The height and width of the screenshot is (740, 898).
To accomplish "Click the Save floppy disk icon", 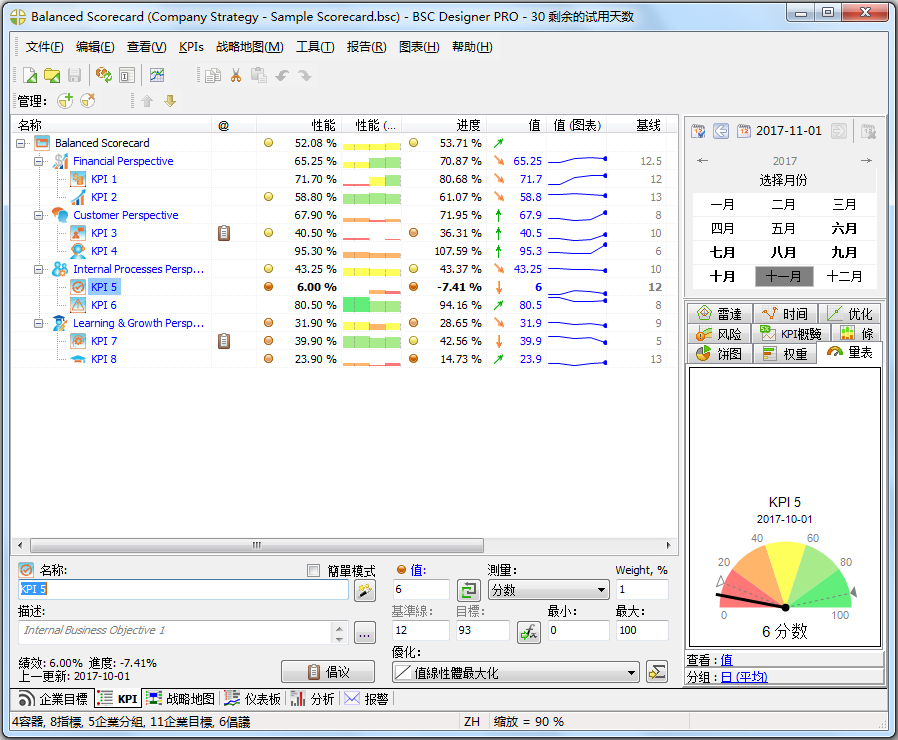I will (x=74, y=75).
